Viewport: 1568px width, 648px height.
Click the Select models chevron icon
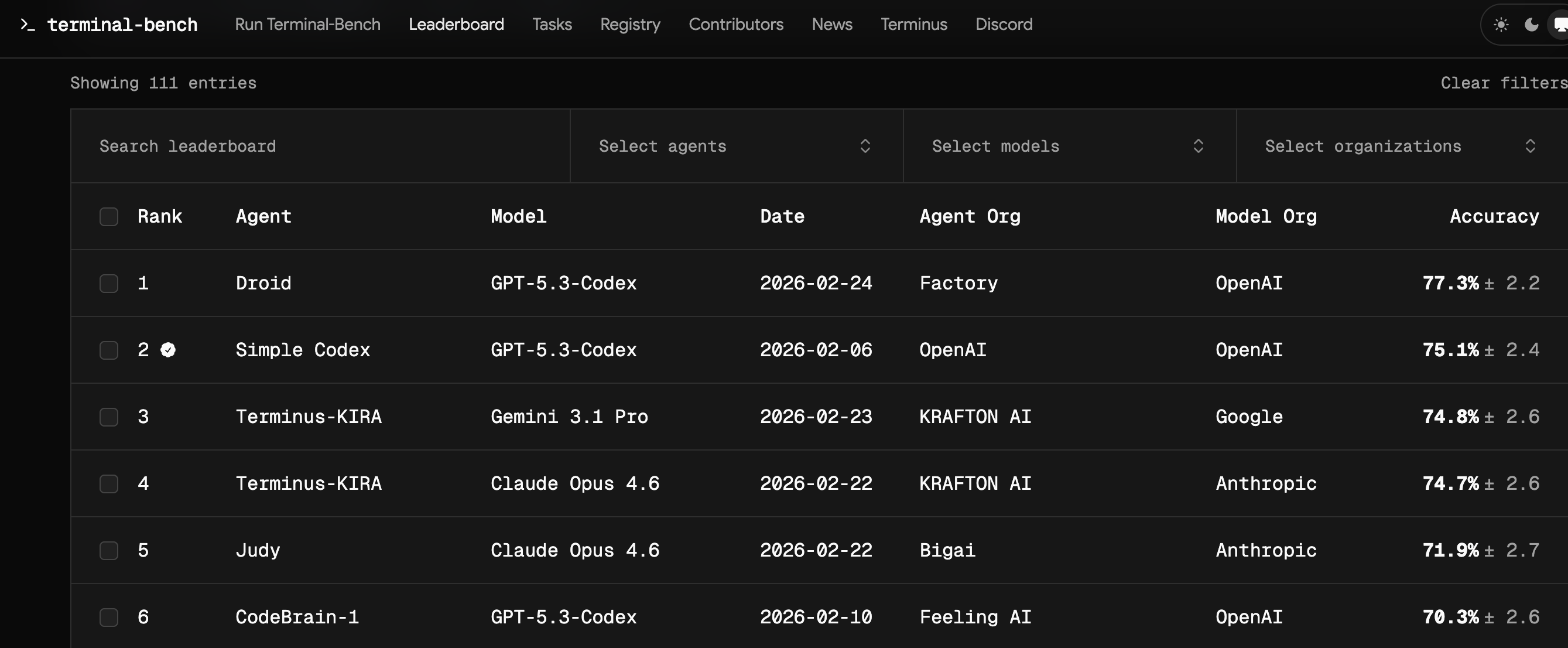1198,146
